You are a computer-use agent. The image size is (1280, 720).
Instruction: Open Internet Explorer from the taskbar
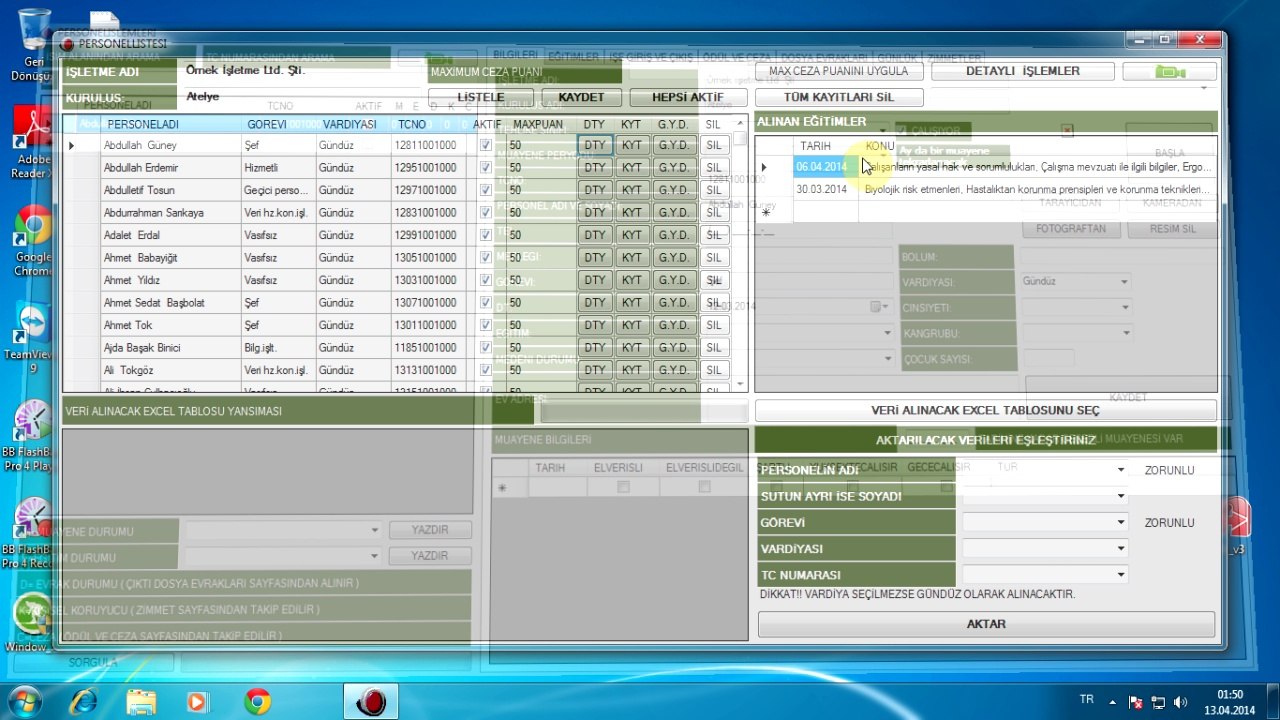pos(84,702)
